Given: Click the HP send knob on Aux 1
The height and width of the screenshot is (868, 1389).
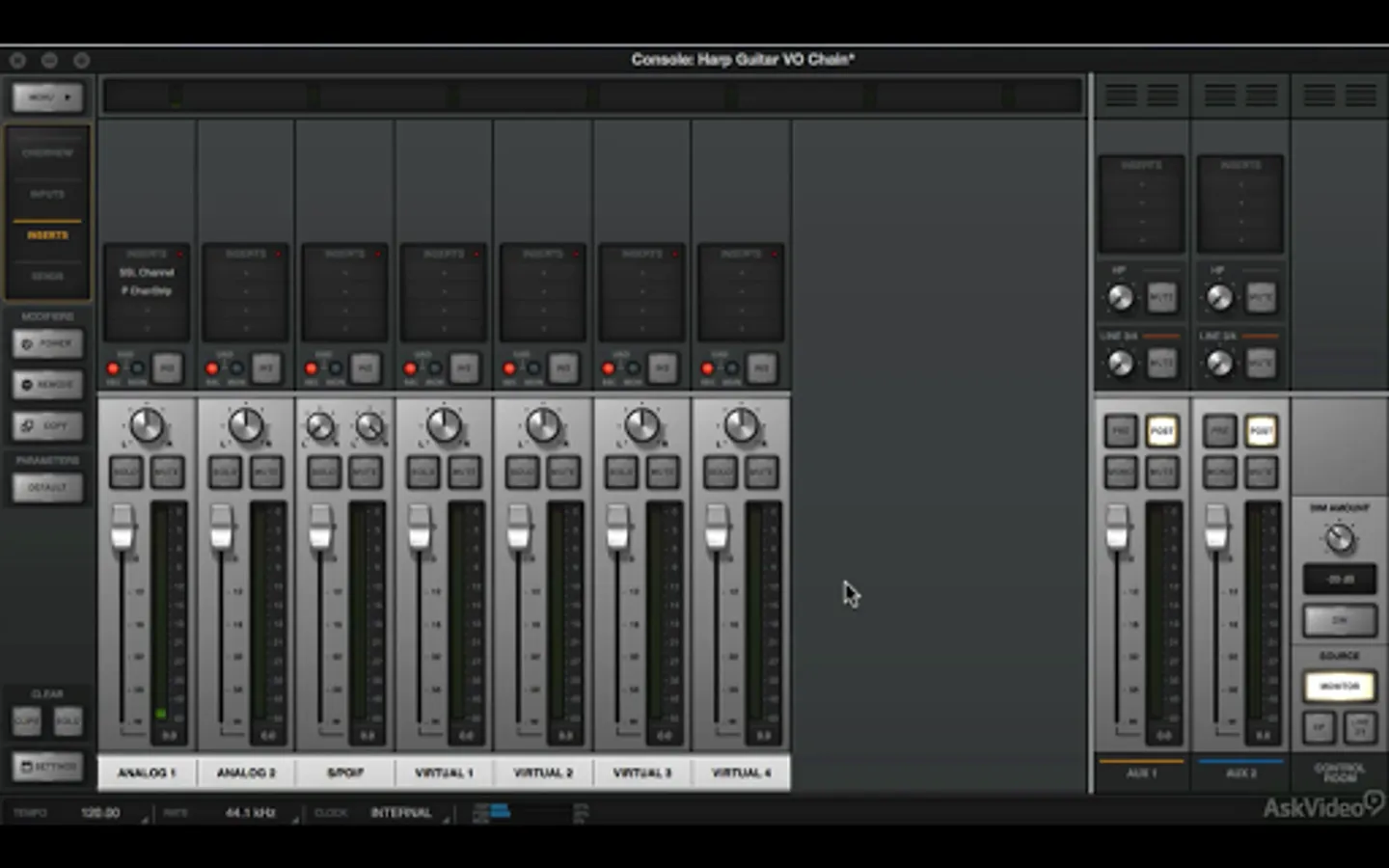Looking at the screenshot, I should tap(1120, 298).
